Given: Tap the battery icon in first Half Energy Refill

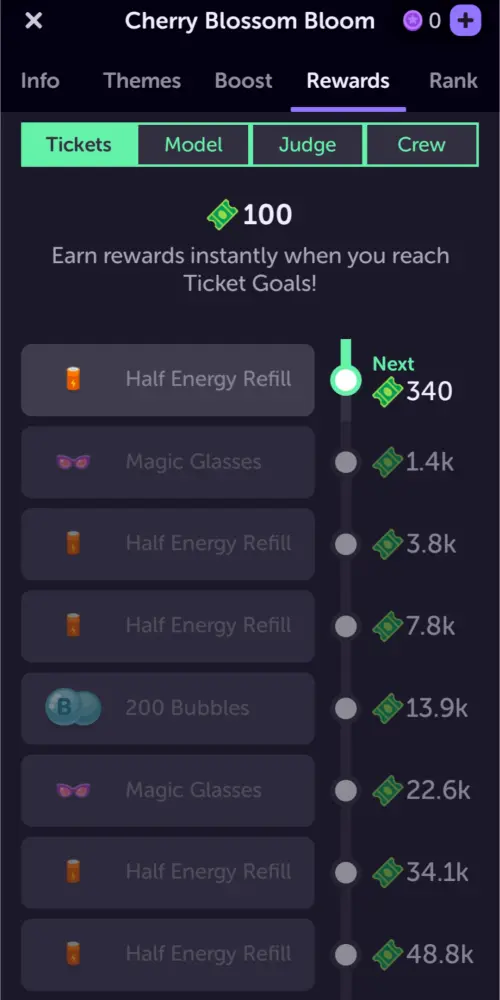Looking at the screenshot, I should pyautogui.click(x=73, y=379).
